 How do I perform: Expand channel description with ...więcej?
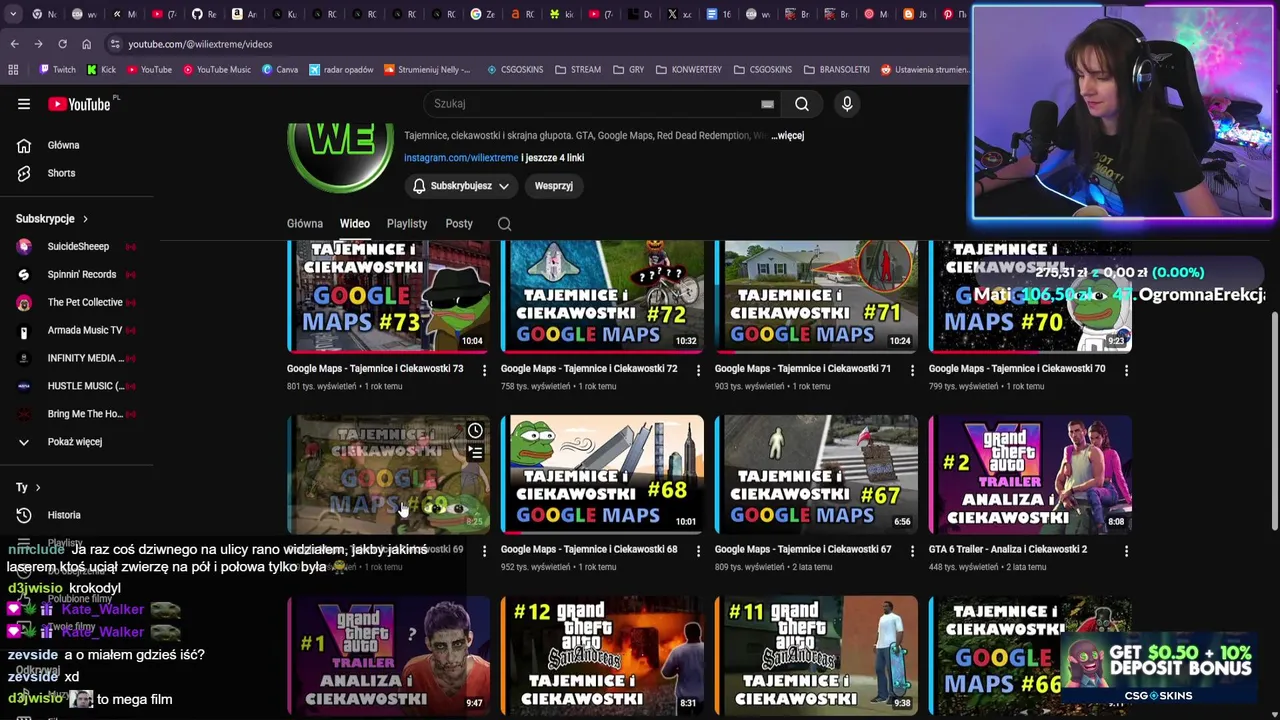click(x=788, y=135)
